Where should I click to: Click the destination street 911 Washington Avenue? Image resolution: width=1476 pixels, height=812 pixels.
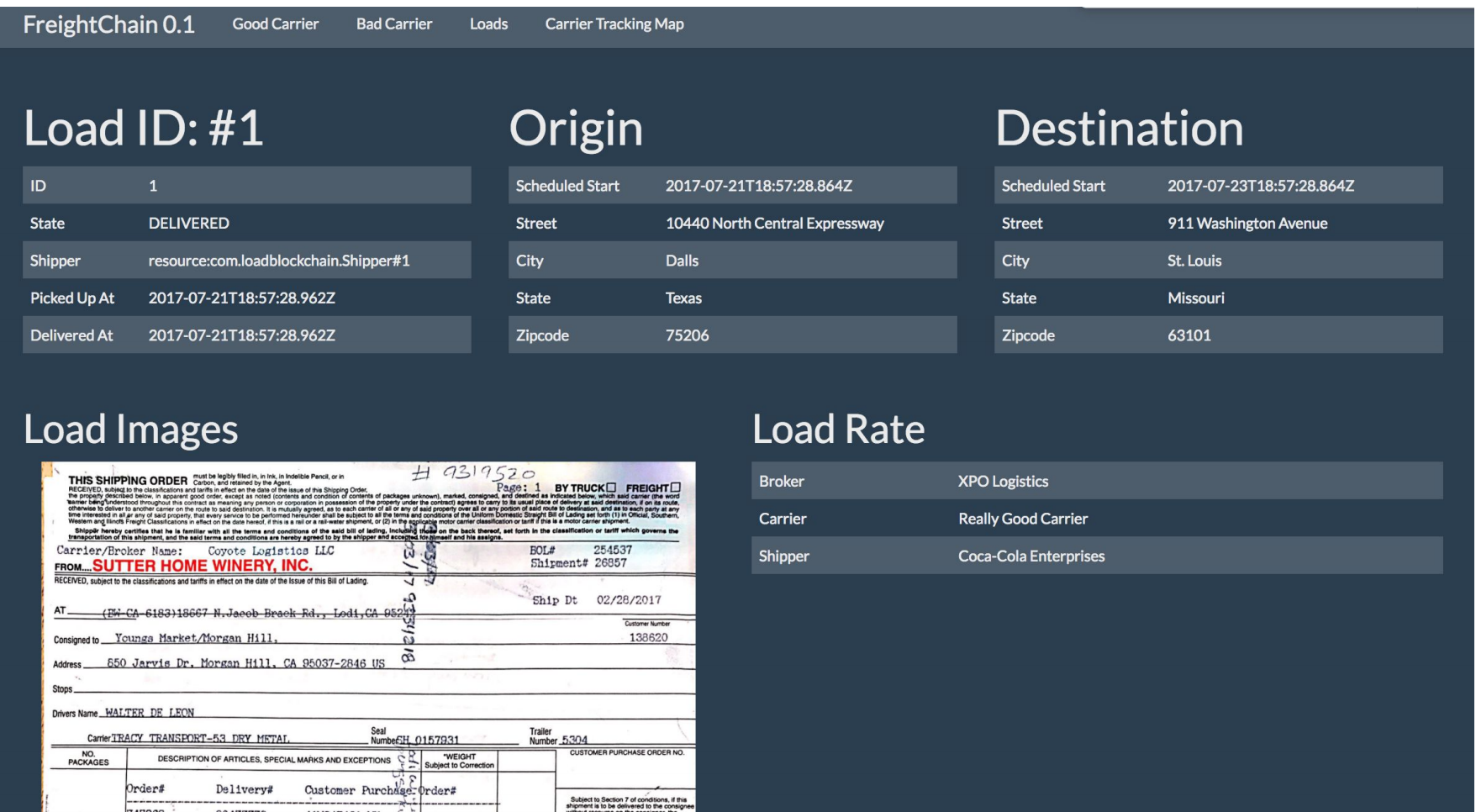coord(1247,224)
